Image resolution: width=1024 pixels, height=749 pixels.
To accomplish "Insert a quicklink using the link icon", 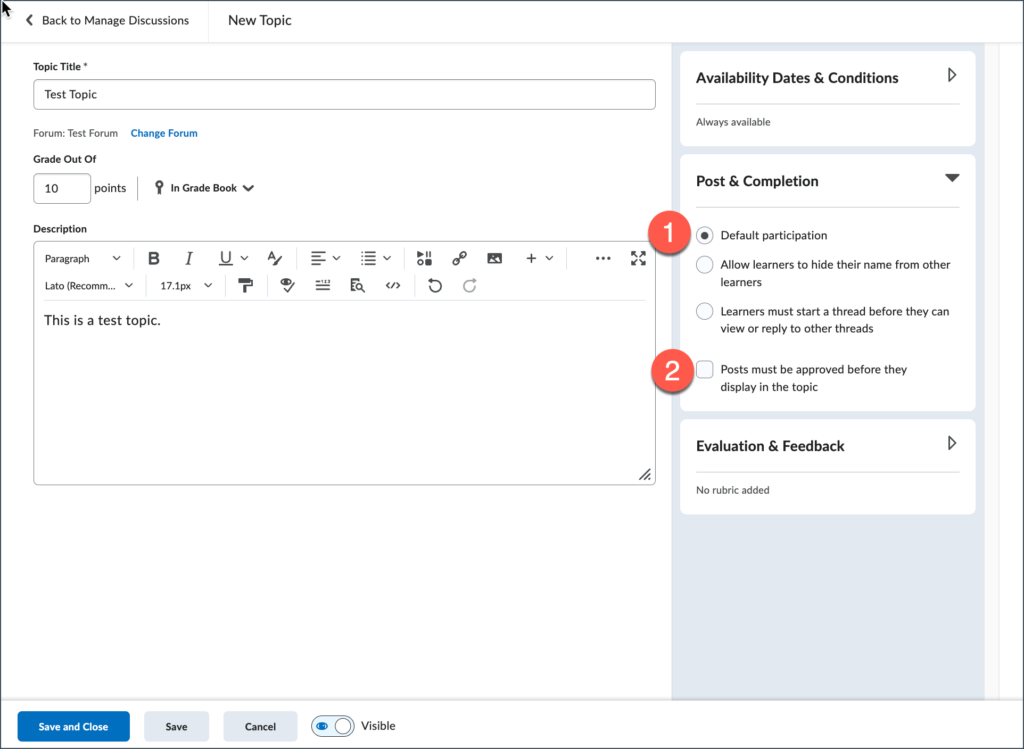I will coord(459,258).
